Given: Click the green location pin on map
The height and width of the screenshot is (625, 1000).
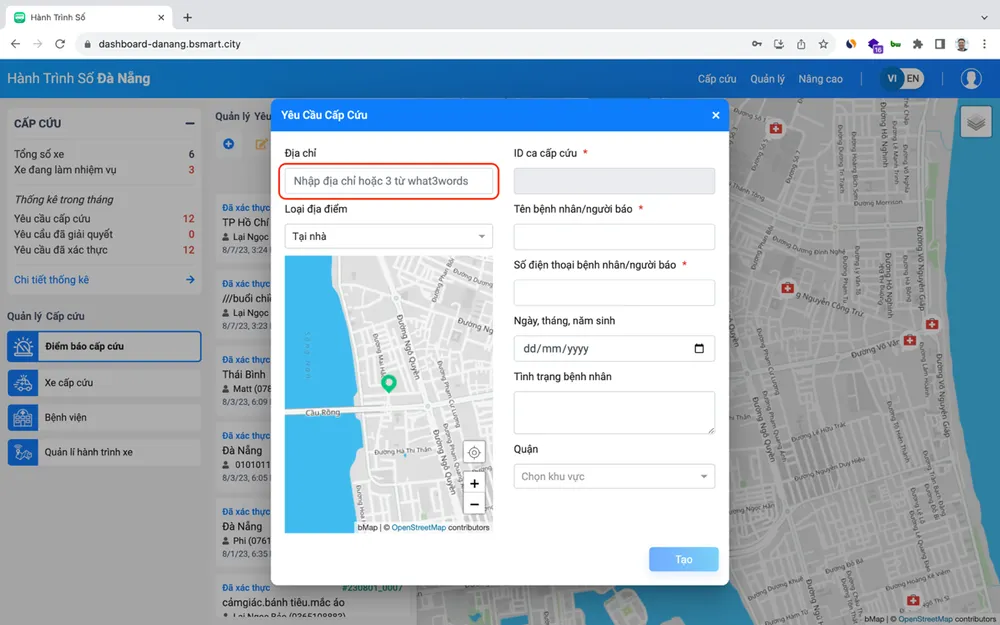Looking at the screenshot, I should pyautogui.click(x=389, y=382).
